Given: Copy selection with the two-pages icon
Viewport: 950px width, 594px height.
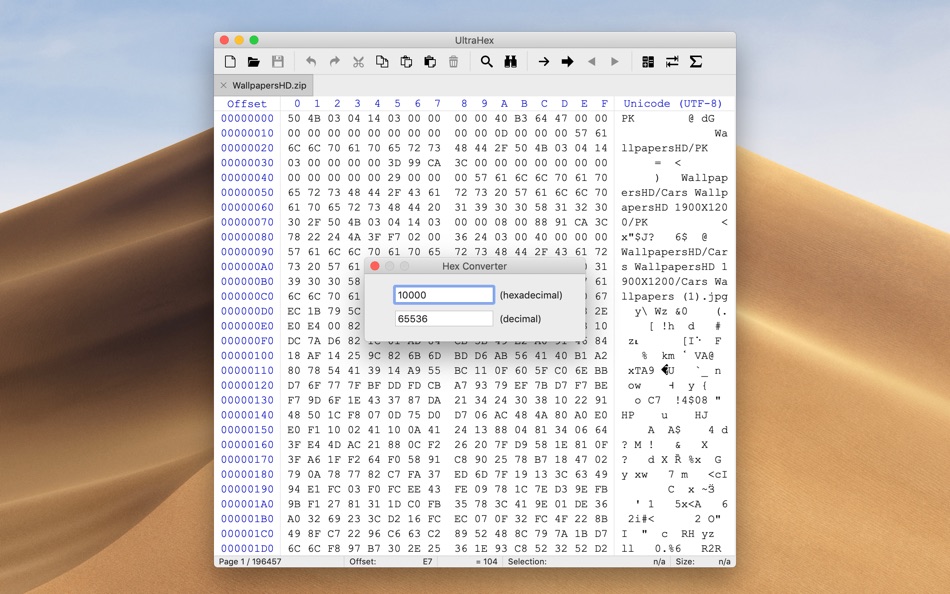Looking at the screenshot, I should click(382, 62).
